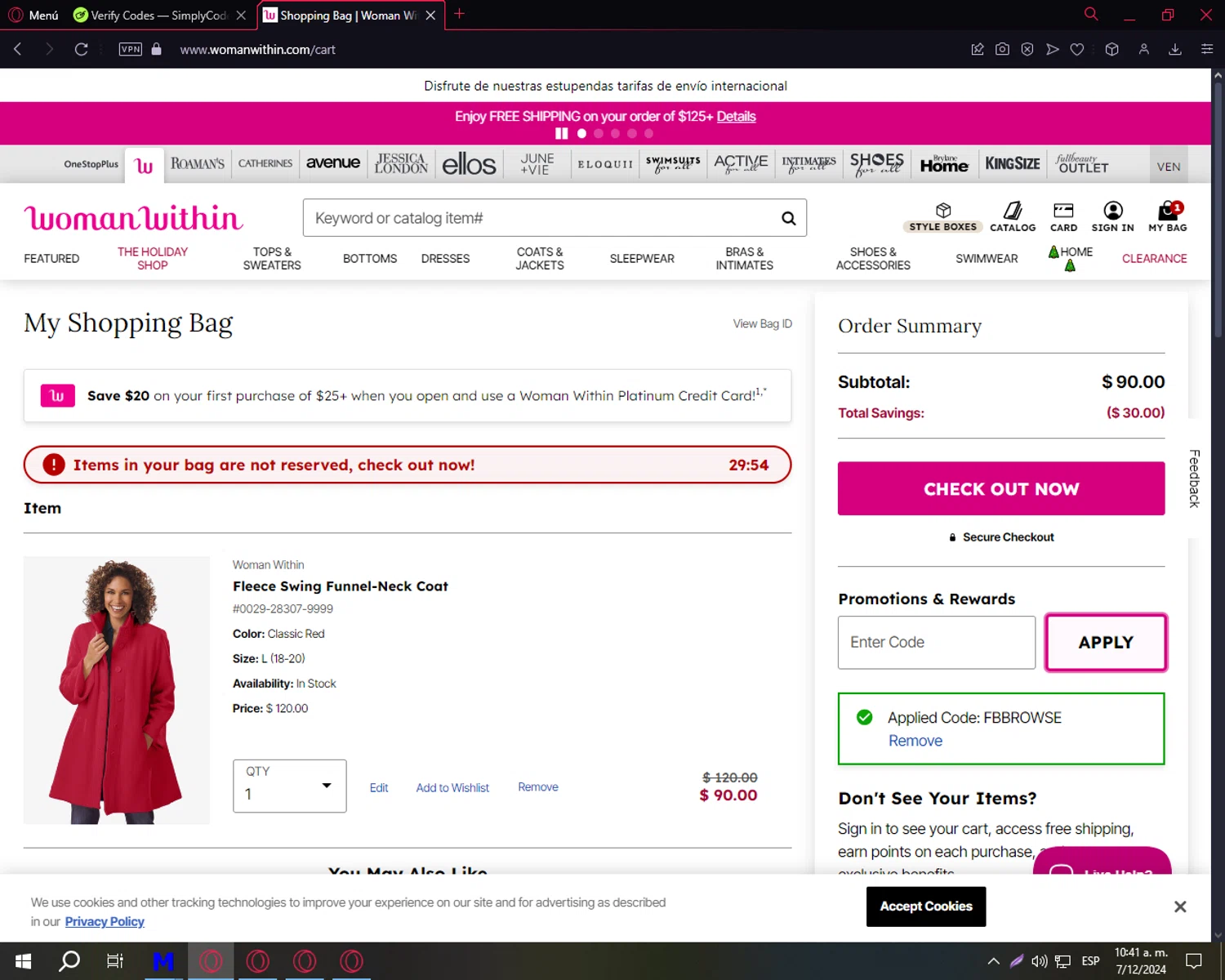
Task: Open Tops & Sweaters menu
Action: coord(272,258)
